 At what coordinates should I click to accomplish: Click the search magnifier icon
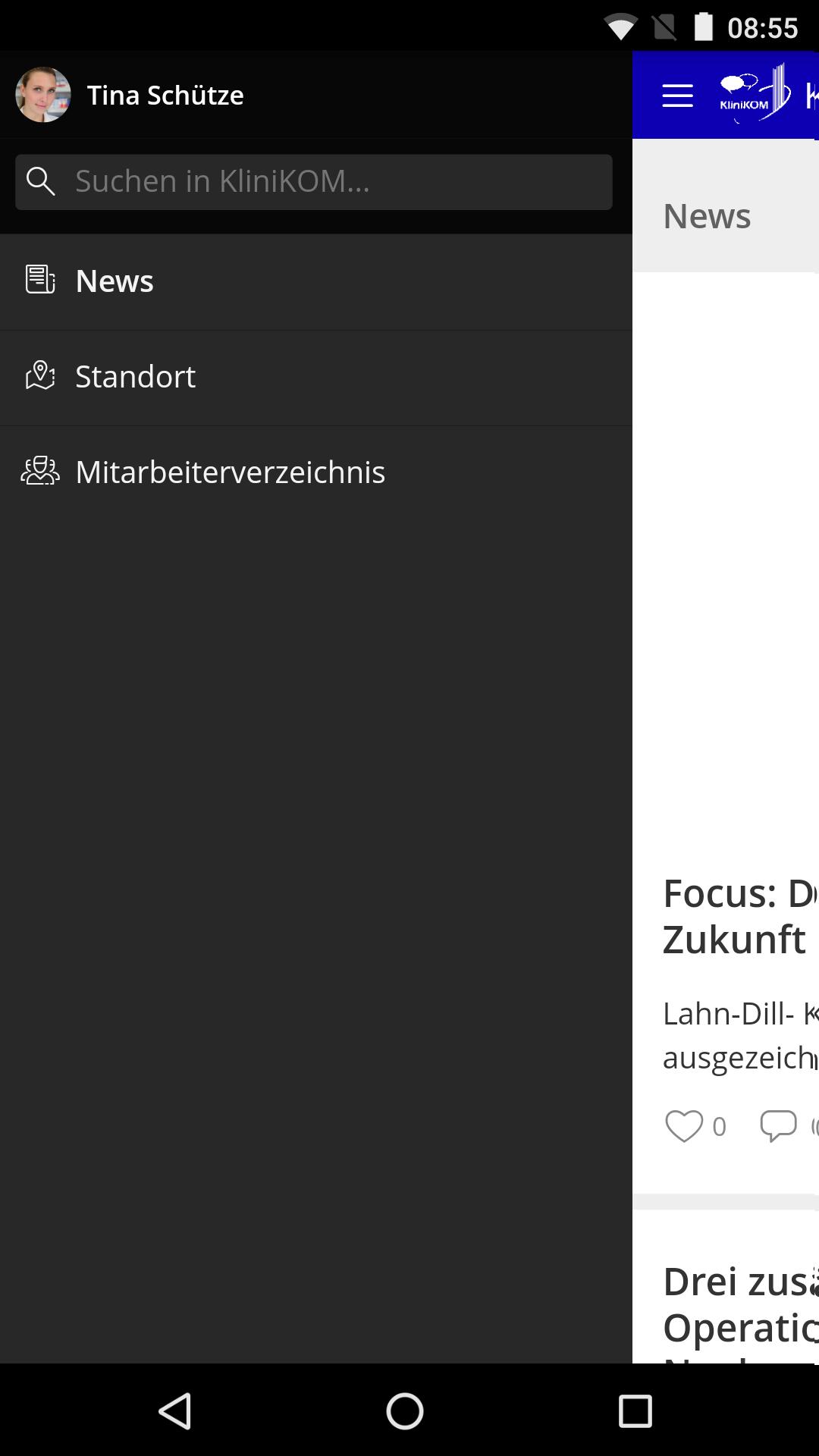pyautogui.click(x=40, y=182)
